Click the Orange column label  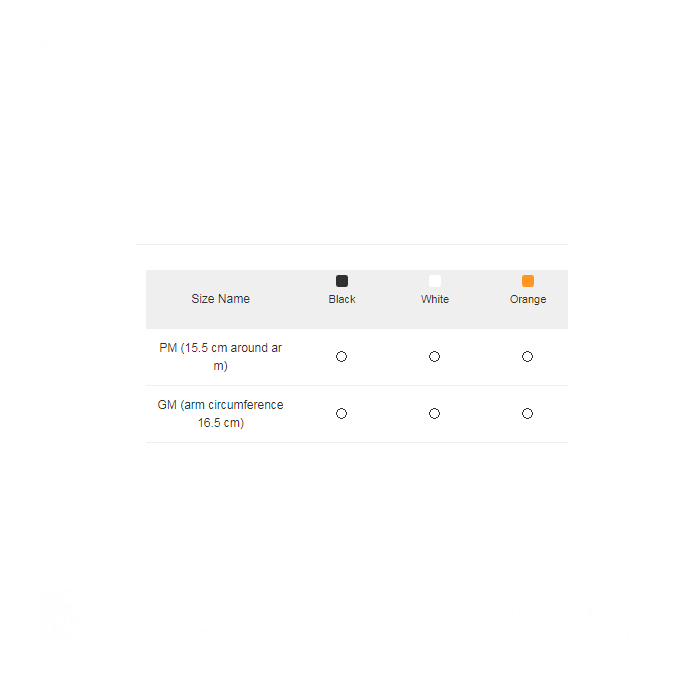[x=528, y=299]
